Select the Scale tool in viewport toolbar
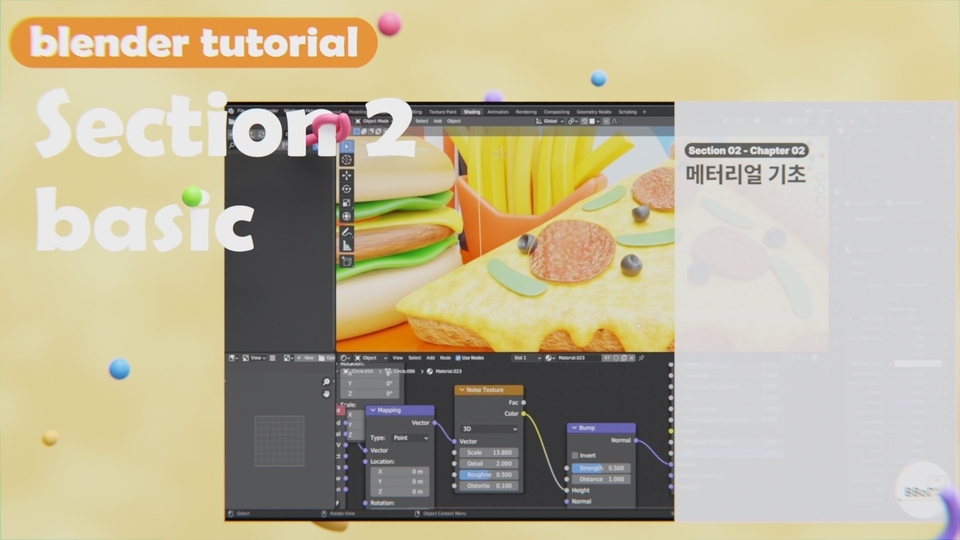 tap(347, 203)
